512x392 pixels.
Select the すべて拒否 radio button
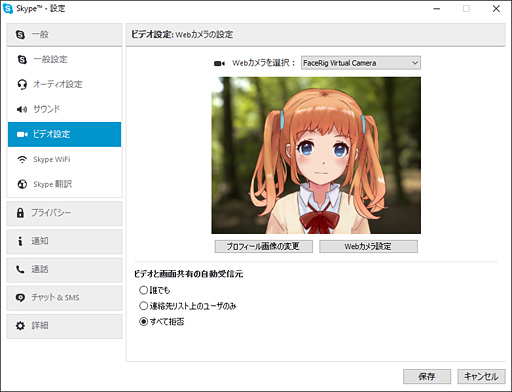[x=143, y=321]
